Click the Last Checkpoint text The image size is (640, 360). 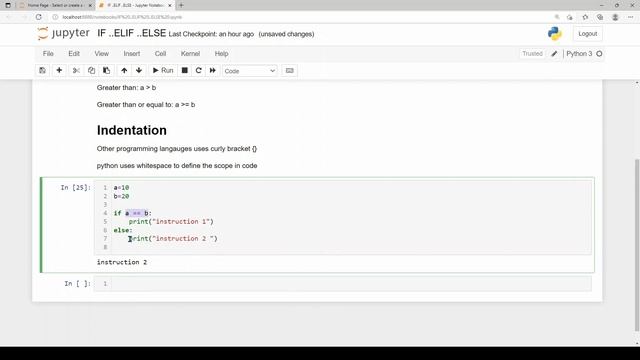coord(211,34)
